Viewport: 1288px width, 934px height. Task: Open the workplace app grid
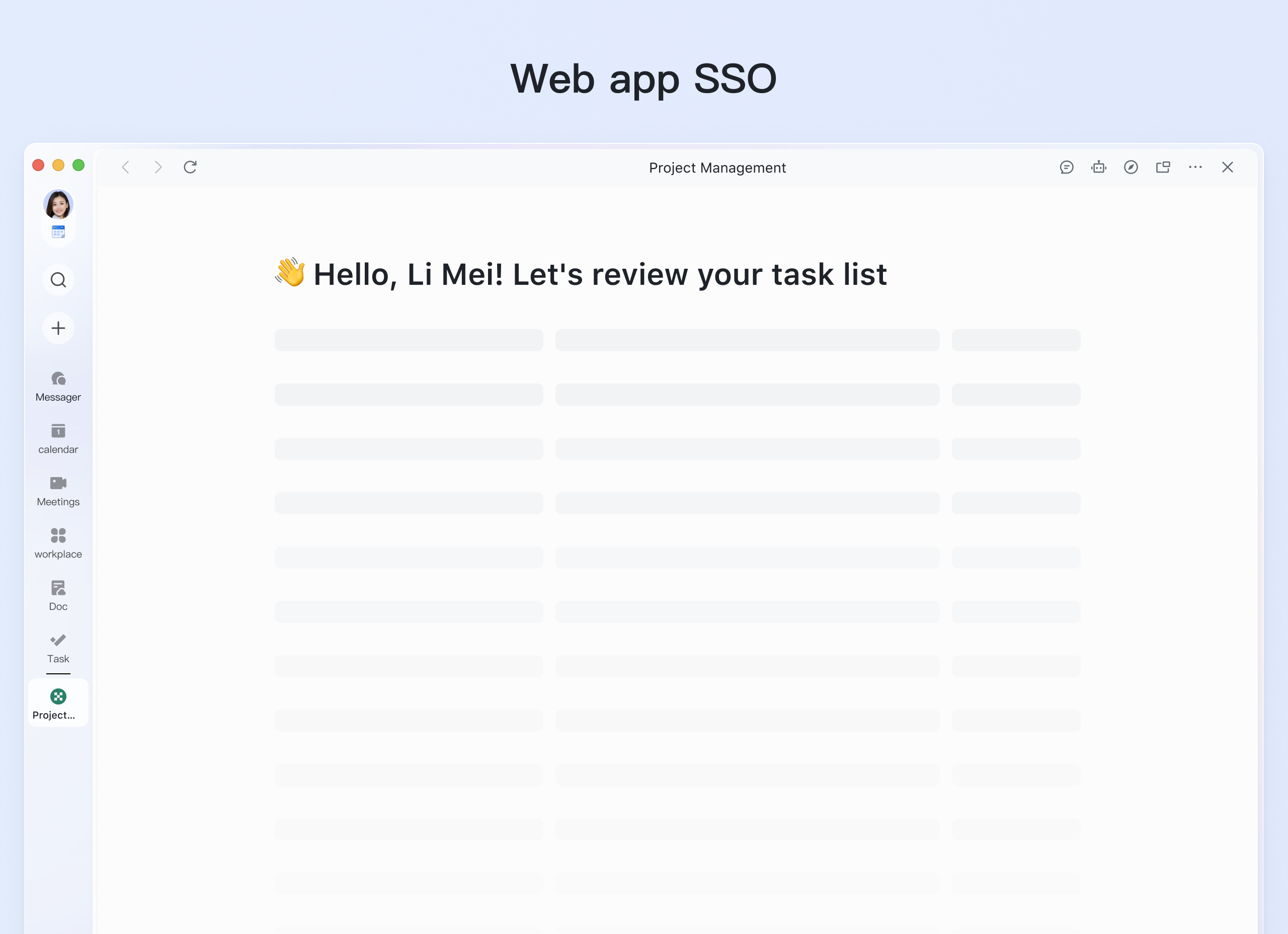[x=58, y=543]
